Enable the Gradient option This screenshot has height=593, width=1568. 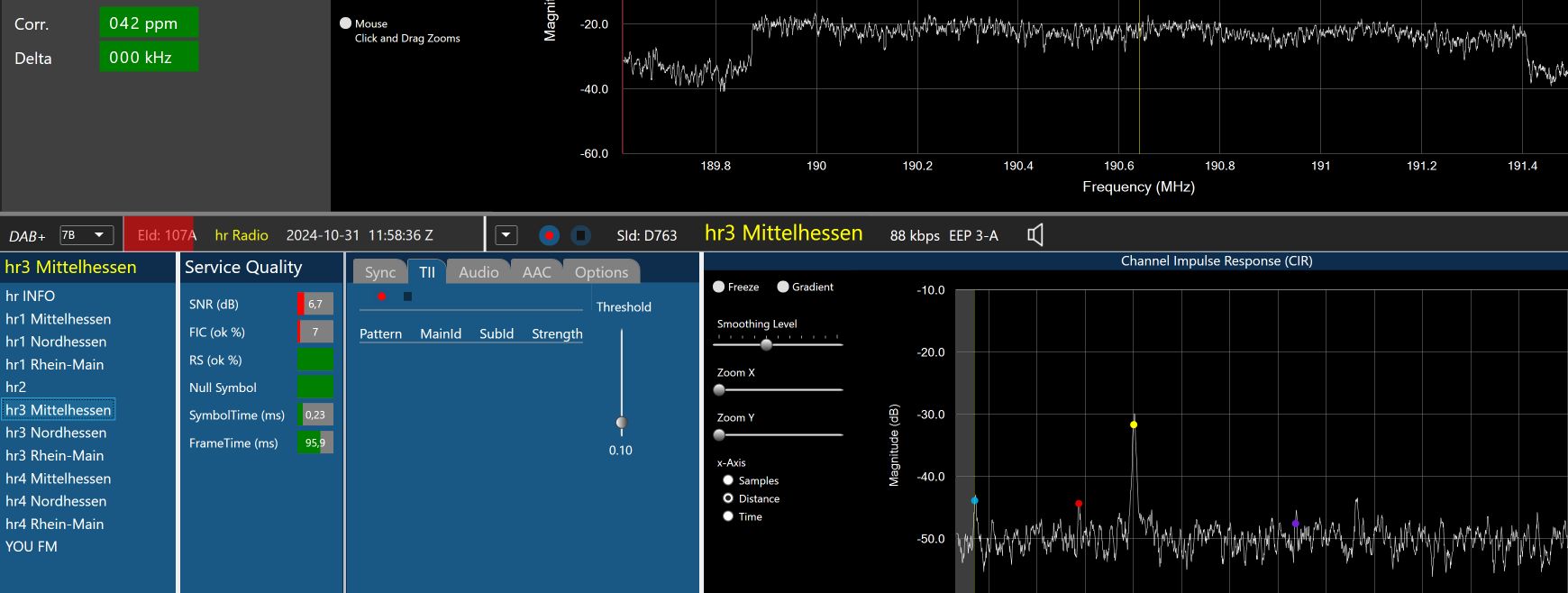pyautogui.click(x=783, y=287)
